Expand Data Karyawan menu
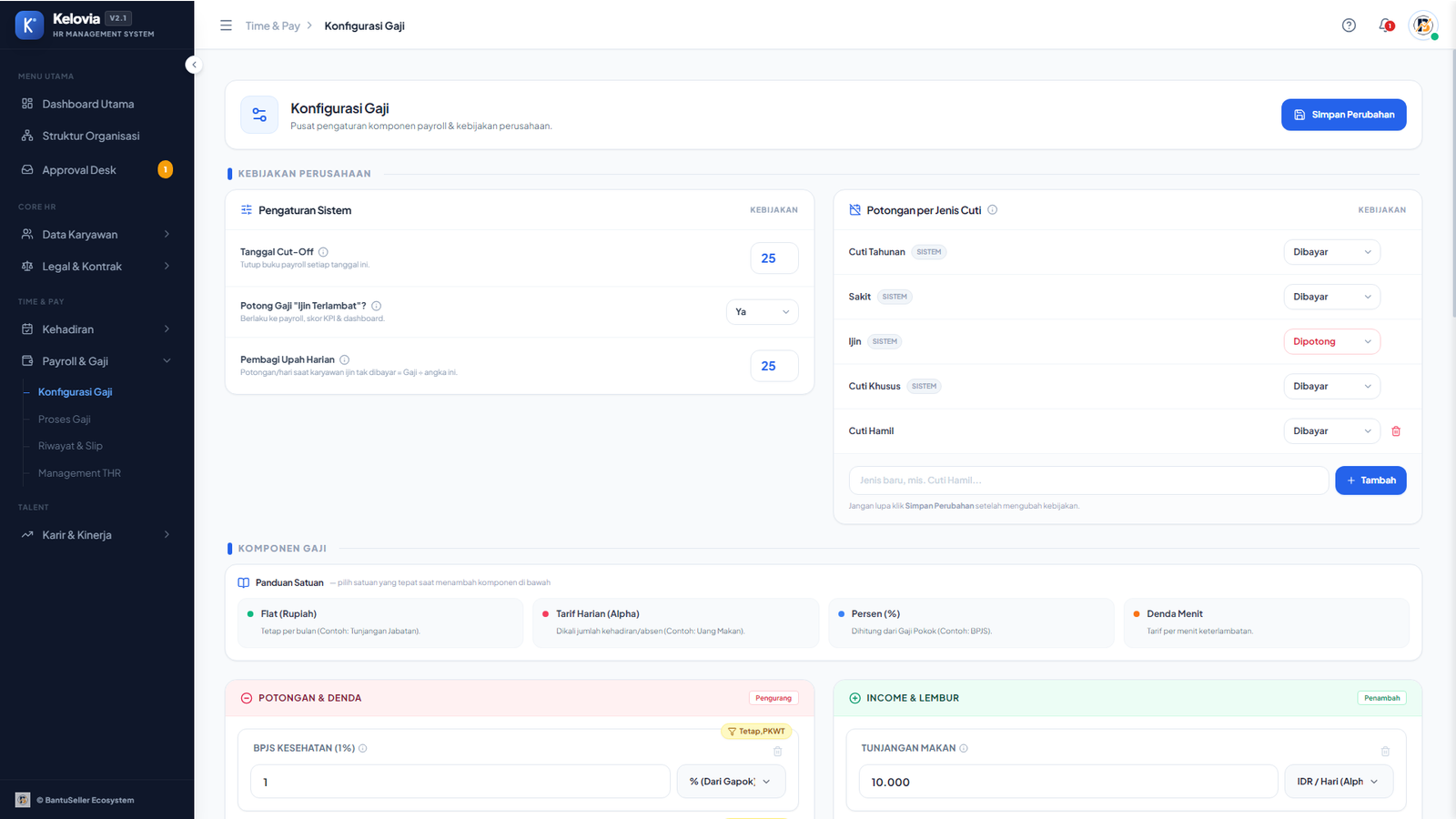Image resolution: width=1456 pixels, height=819 pixels. click(x=96, y=235)
